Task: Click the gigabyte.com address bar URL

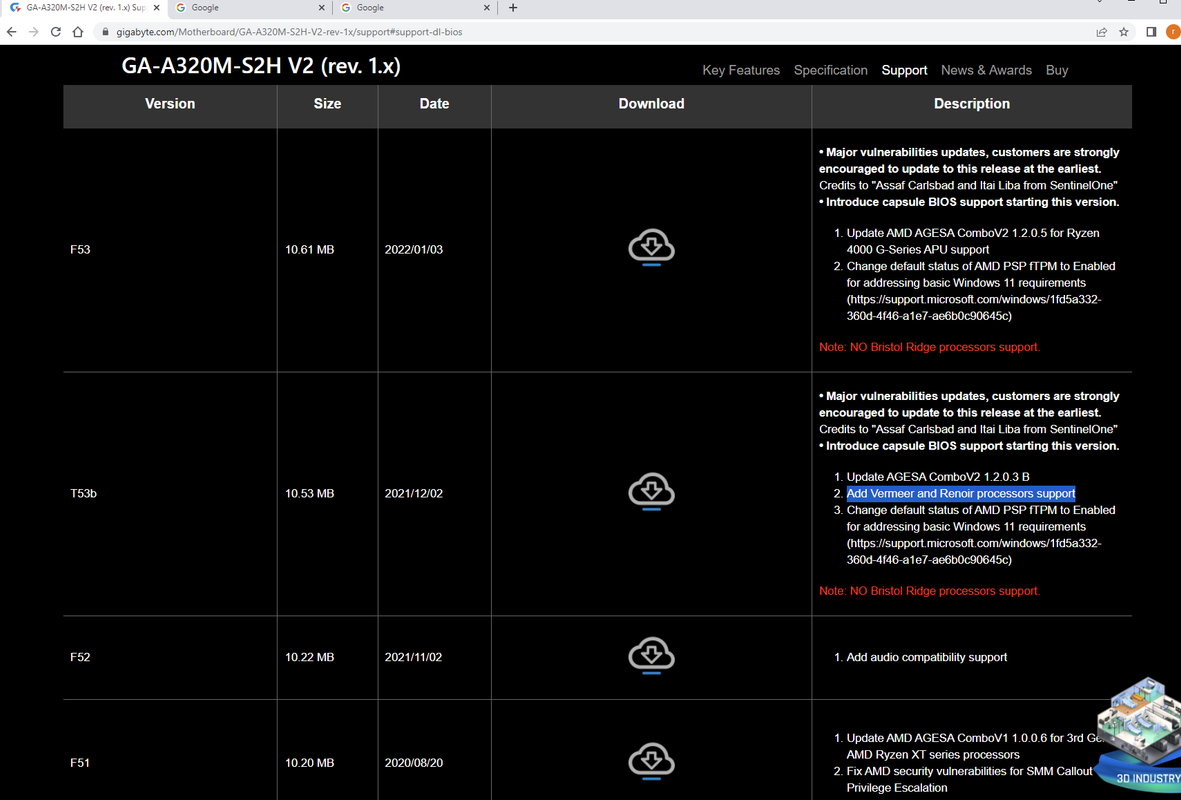Action: tap(289, 32)
